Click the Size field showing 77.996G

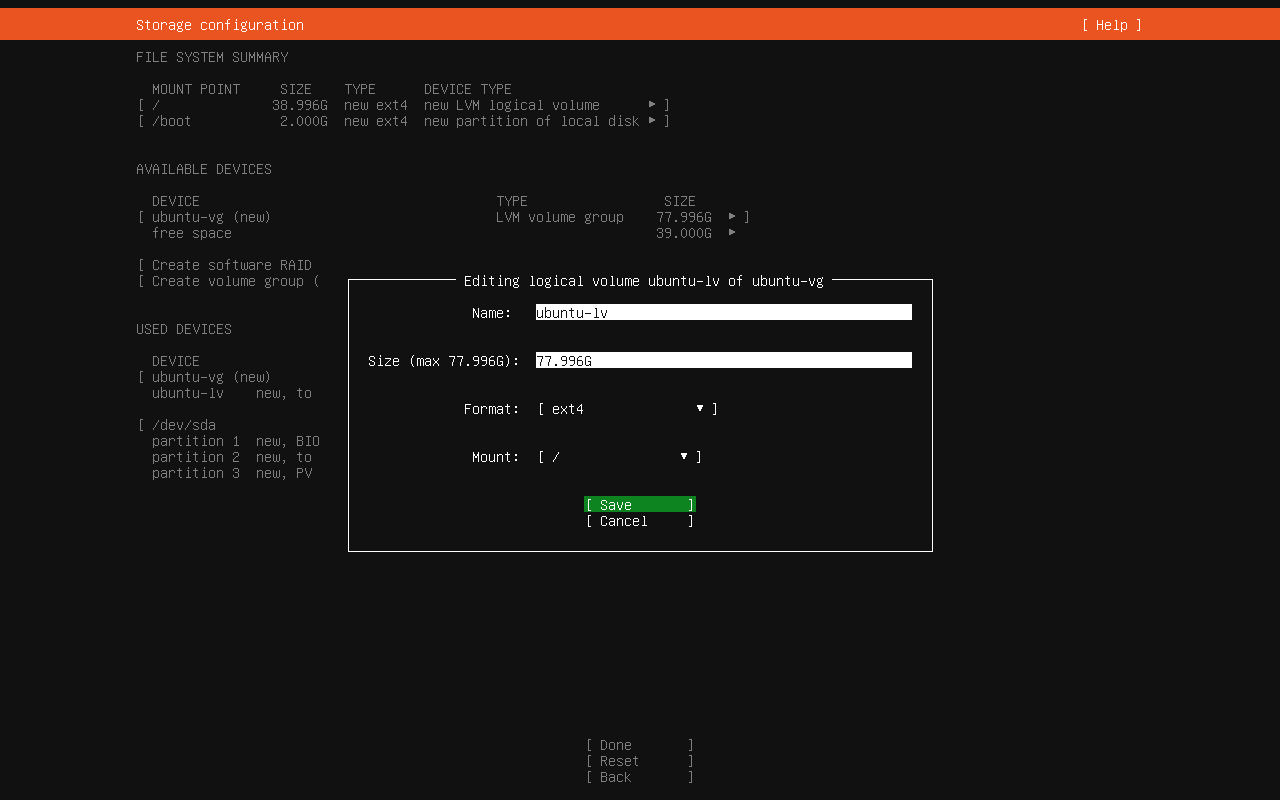pos(723,359)
